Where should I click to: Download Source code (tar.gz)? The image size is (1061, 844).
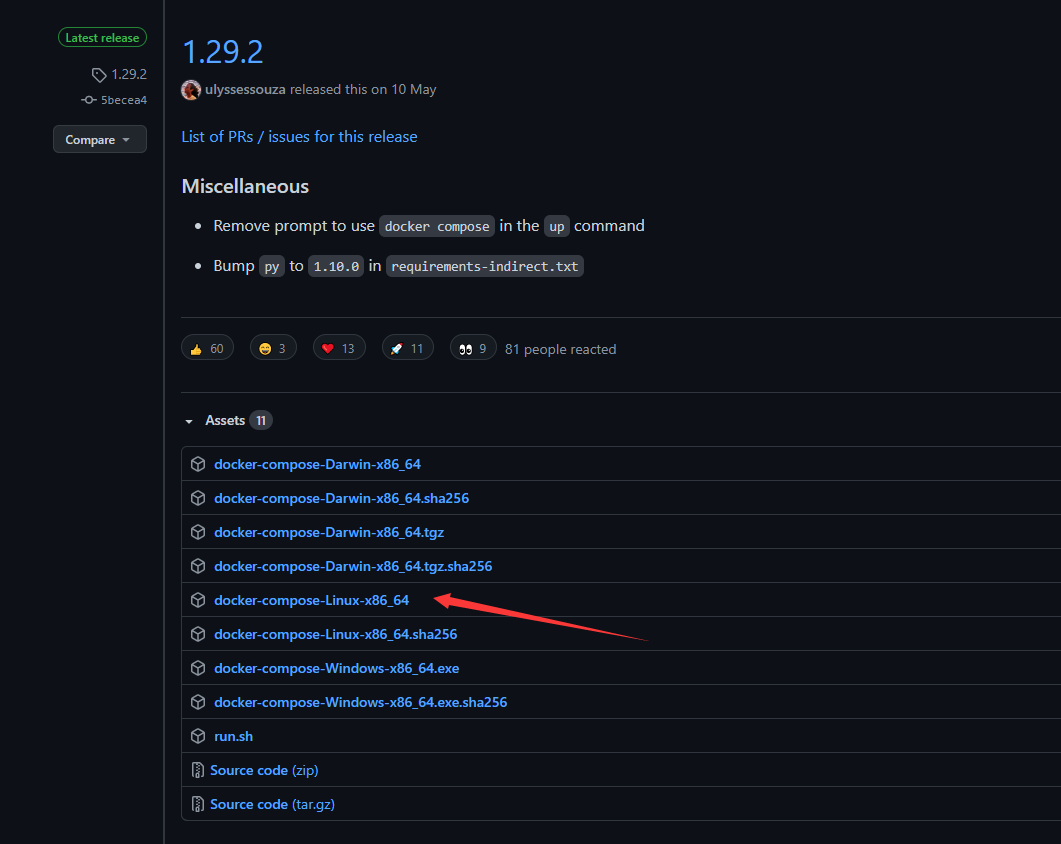272,804
